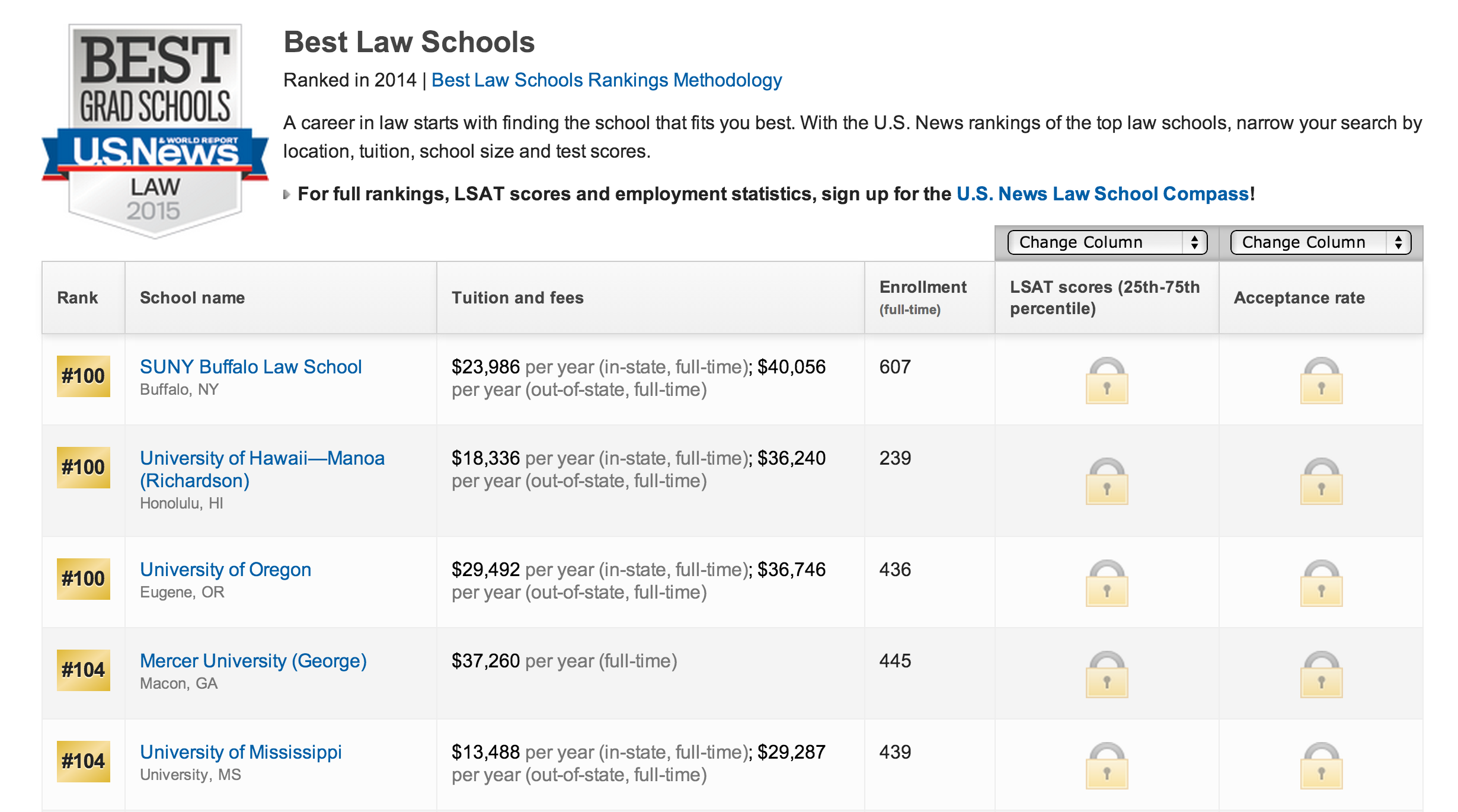
Task: Click the enrollment value 436
Action: [895, 570]
